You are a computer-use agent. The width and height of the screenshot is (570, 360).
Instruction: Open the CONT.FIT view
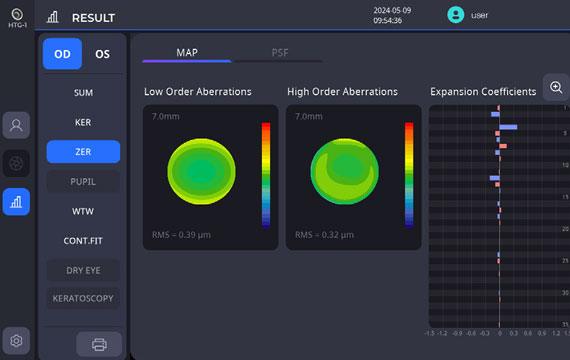point(83,241)
